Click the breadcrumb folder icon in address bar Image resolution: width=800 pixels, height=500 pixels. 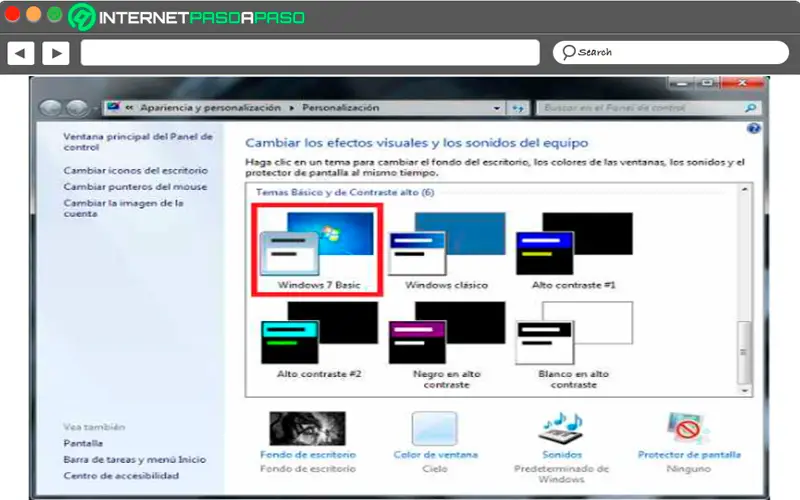coord(113,107)
